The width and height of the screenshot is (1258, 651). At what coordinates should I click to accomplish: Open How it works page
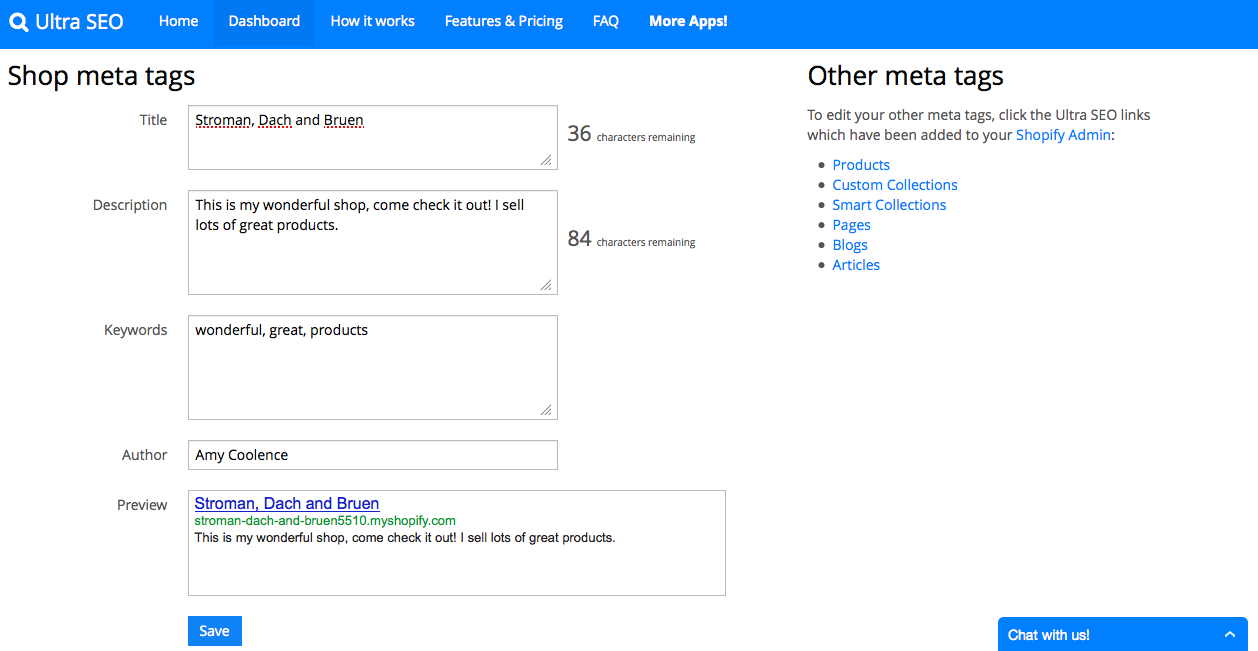(372, 21)
